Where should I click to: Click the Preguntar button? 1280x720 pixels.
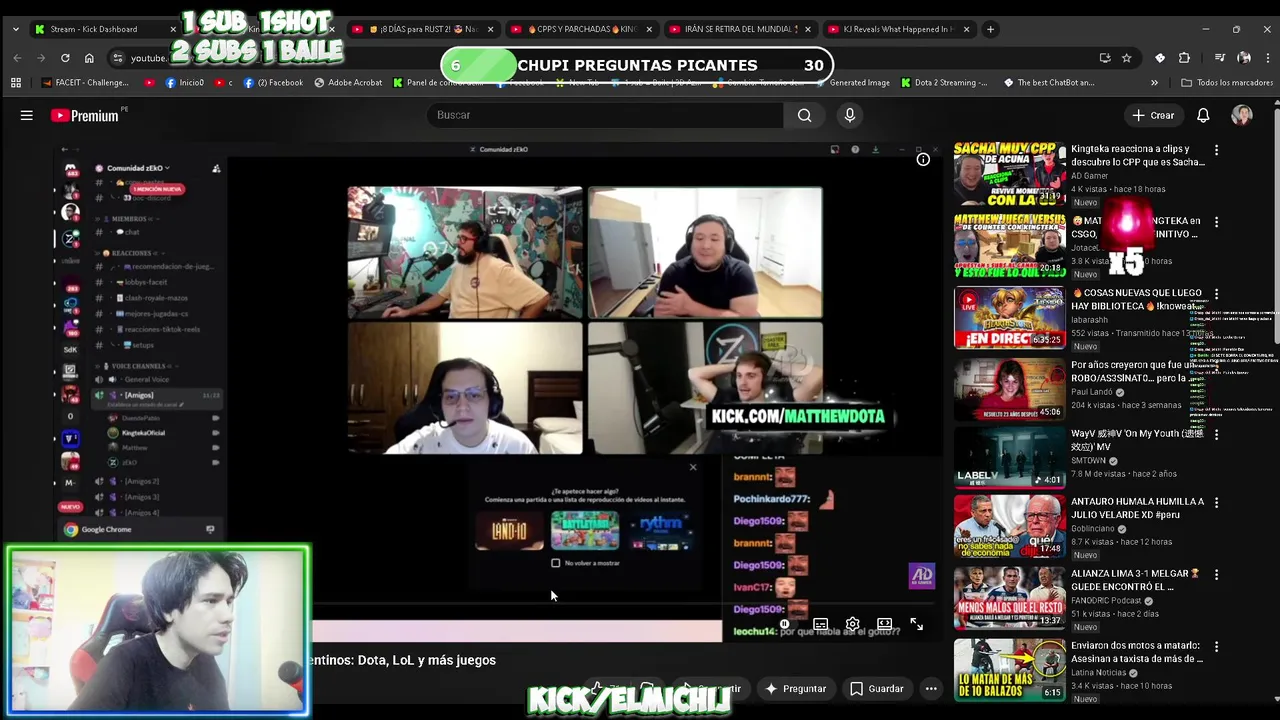[795, 688]
